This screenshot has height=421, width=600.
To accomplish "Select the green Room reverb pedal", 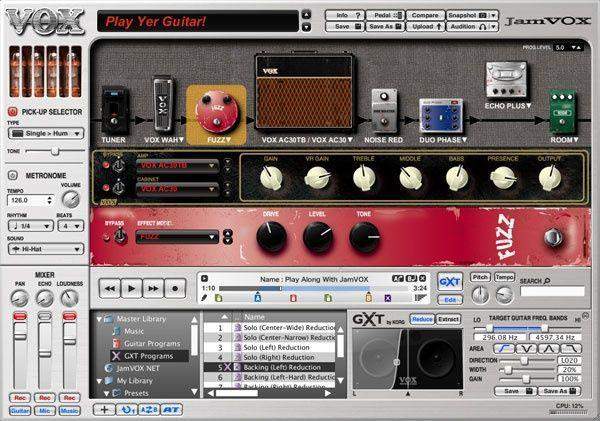I will (562, 112).
